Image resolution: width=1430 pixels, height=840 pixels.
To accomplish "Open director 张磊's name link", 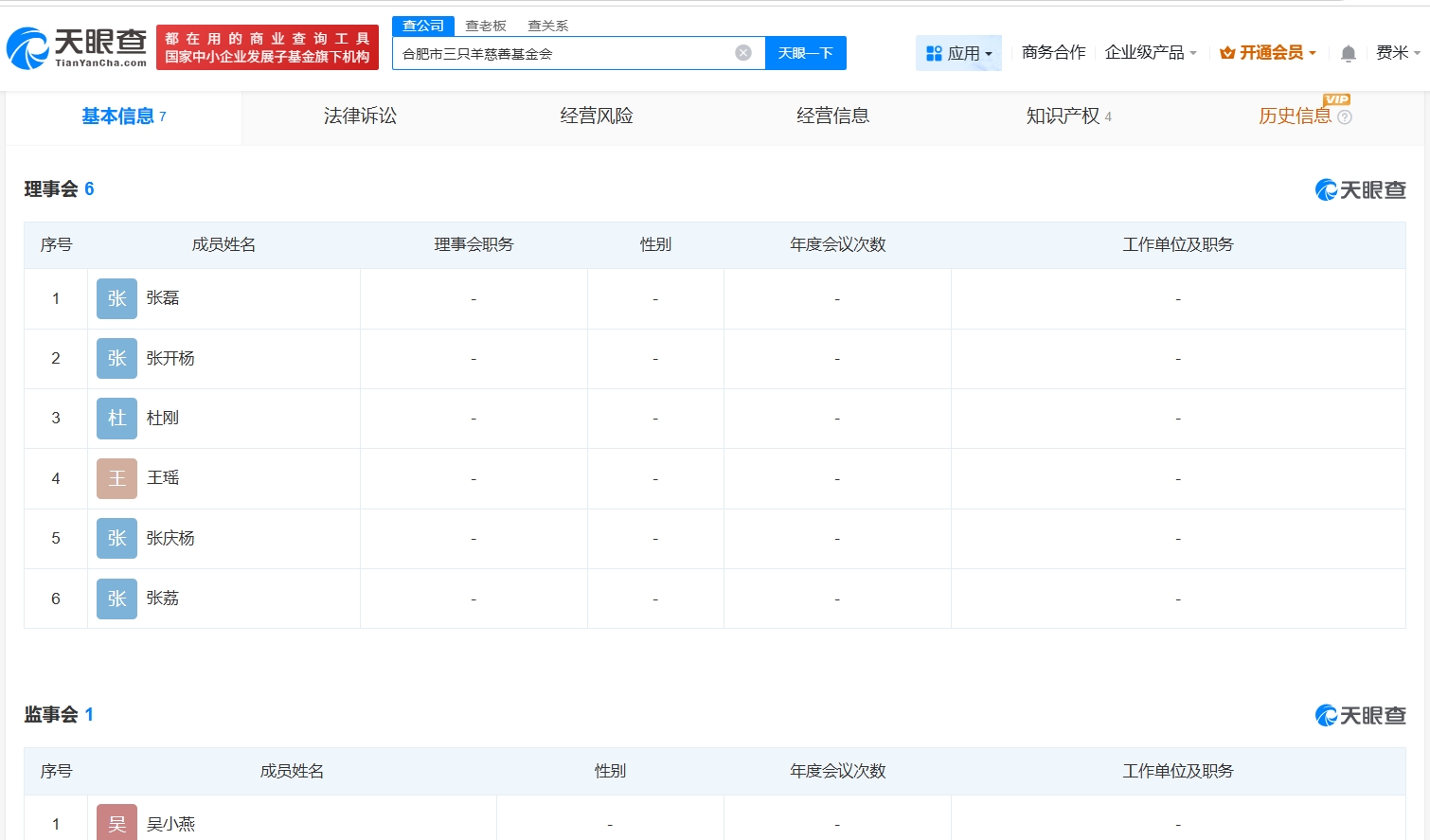I will click(x=163, y=298).
